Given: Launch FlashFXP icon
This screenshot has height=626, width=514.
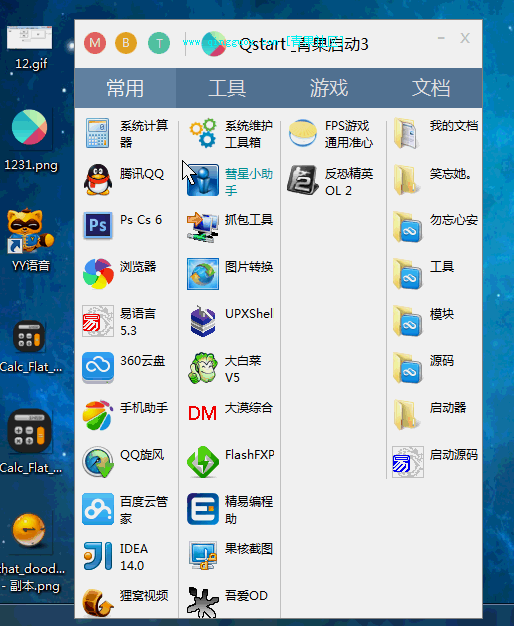Looking at the screenshot, I should click(203, 462).
